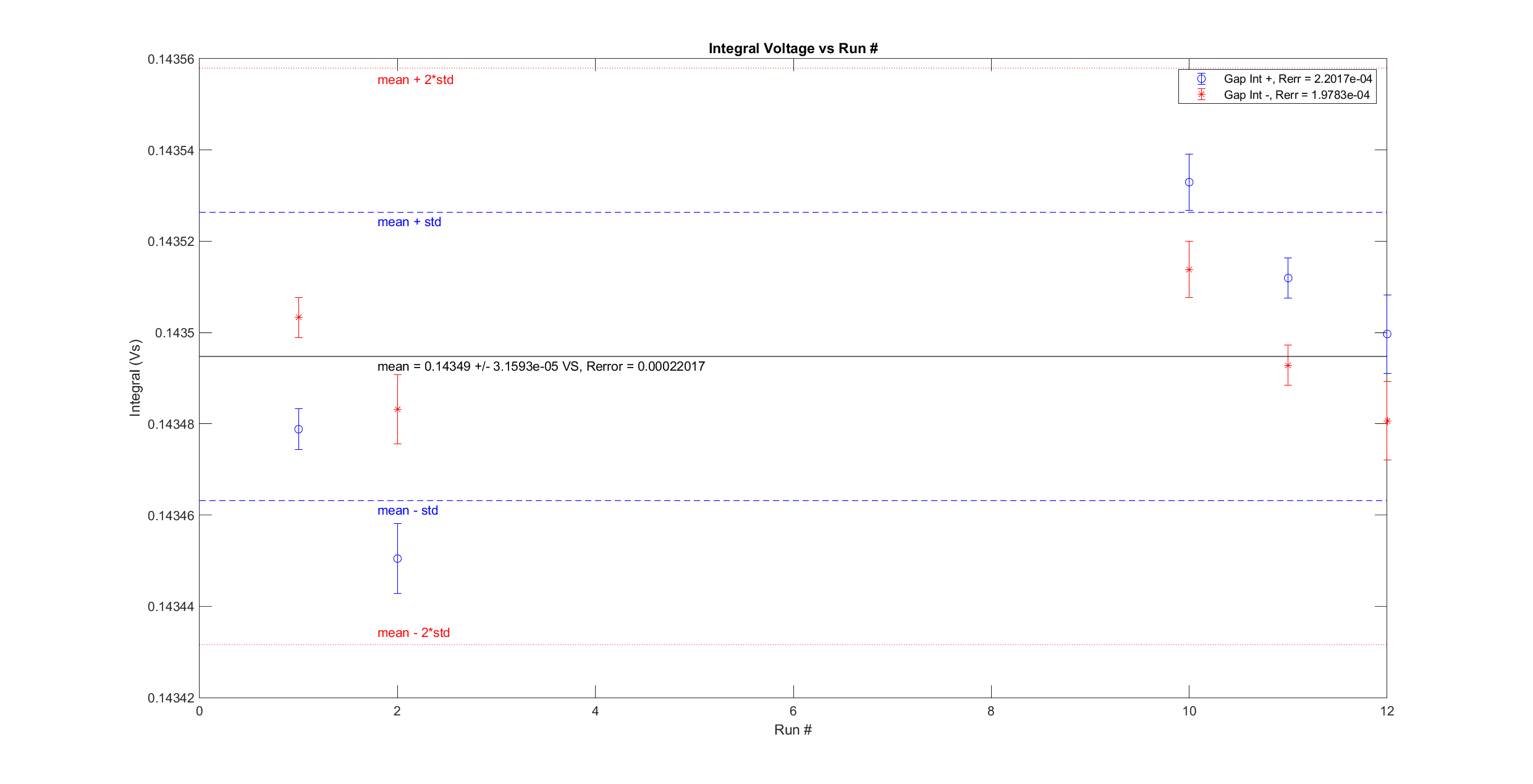Click red asterisk legend icon for Gap Int -

click(1201, 95)
